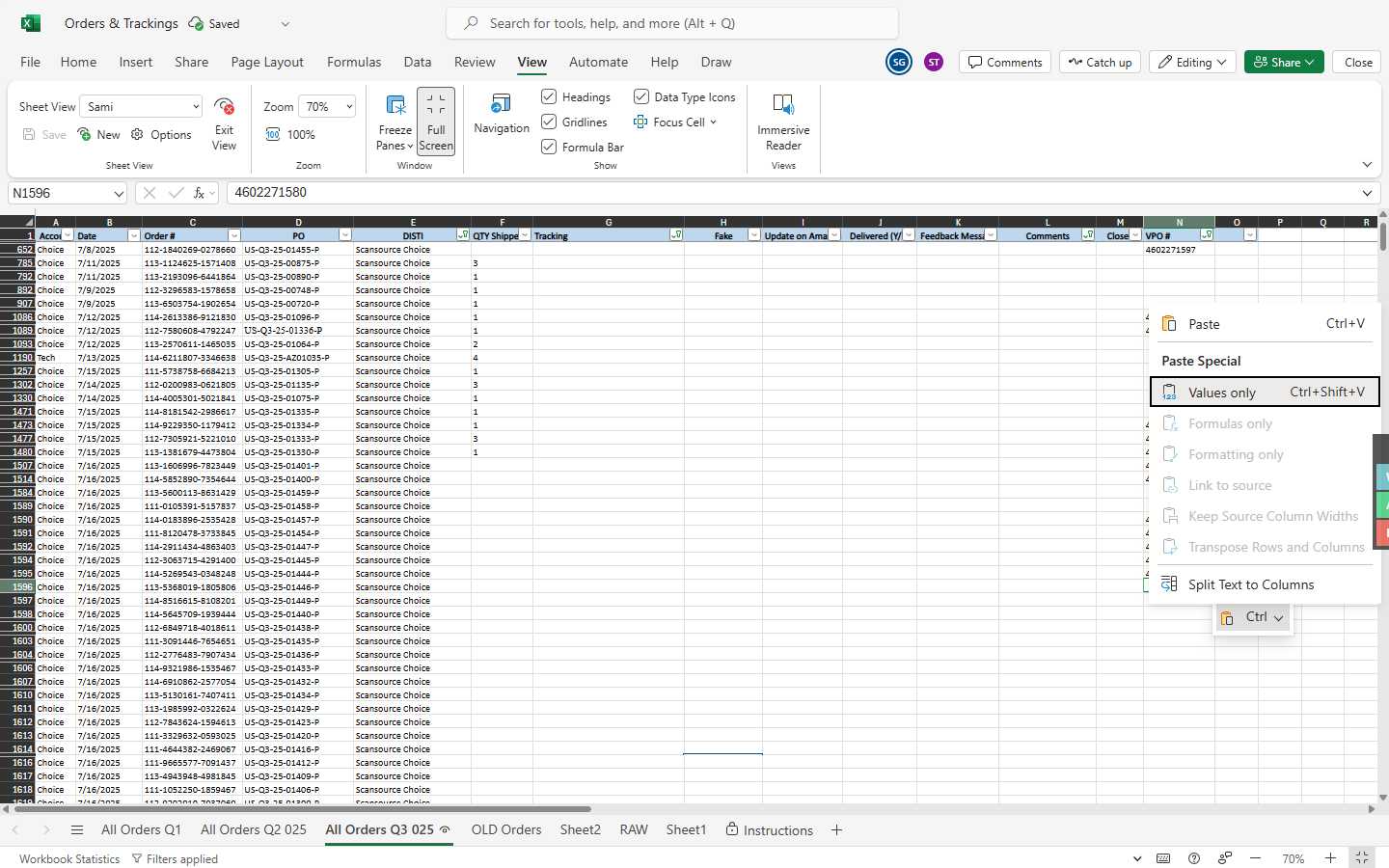The image size is (1389, 868).
Task: Expand the formula bar
Action: (x=1367, y=193)
